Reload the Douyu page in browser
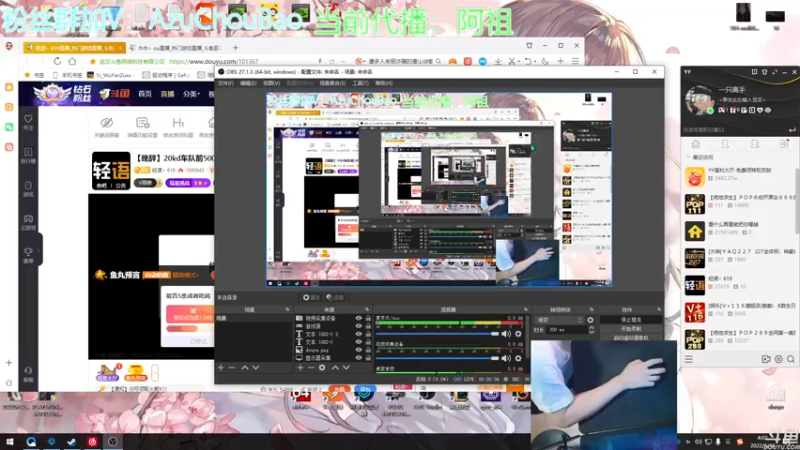This screenshot has height=450, width=800. click(57, 61)
